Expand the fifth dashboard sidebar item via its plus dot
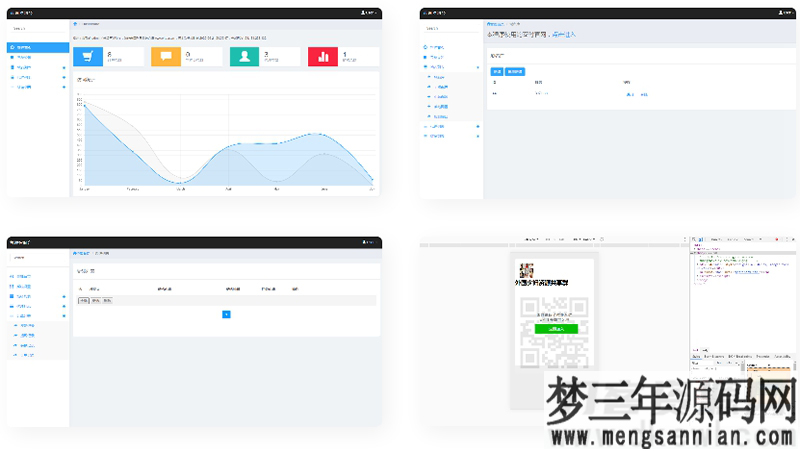Screen dimensions: 800x452 tap(64, 87)
